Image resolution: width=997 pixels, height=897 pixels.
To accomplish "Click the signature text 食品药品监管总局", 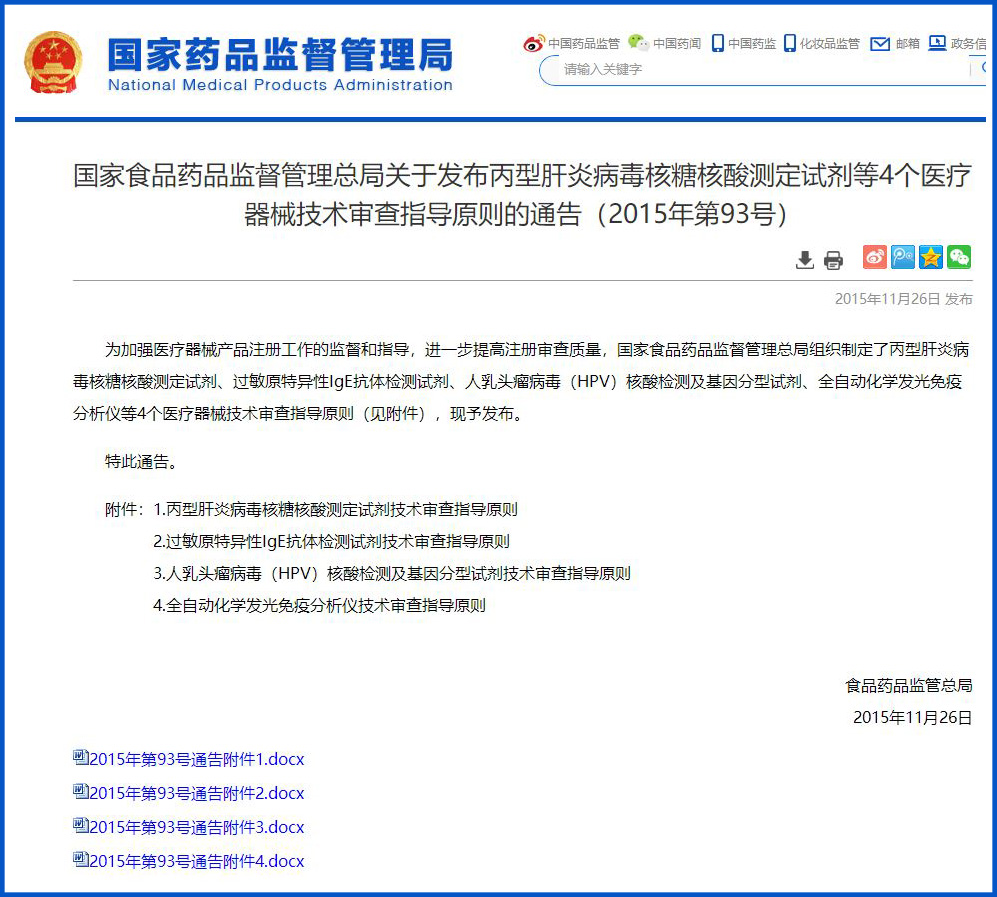I will pyautogui.click(x=909, y=685).
